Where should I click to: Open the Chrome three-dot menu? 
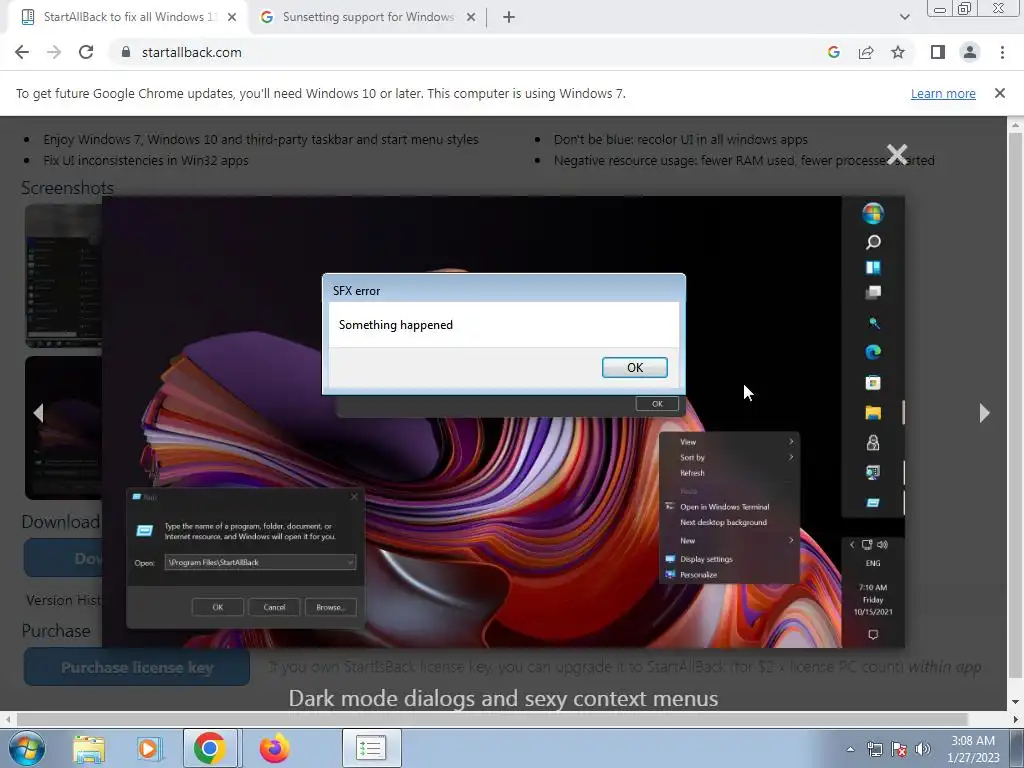coord(1002,52)
